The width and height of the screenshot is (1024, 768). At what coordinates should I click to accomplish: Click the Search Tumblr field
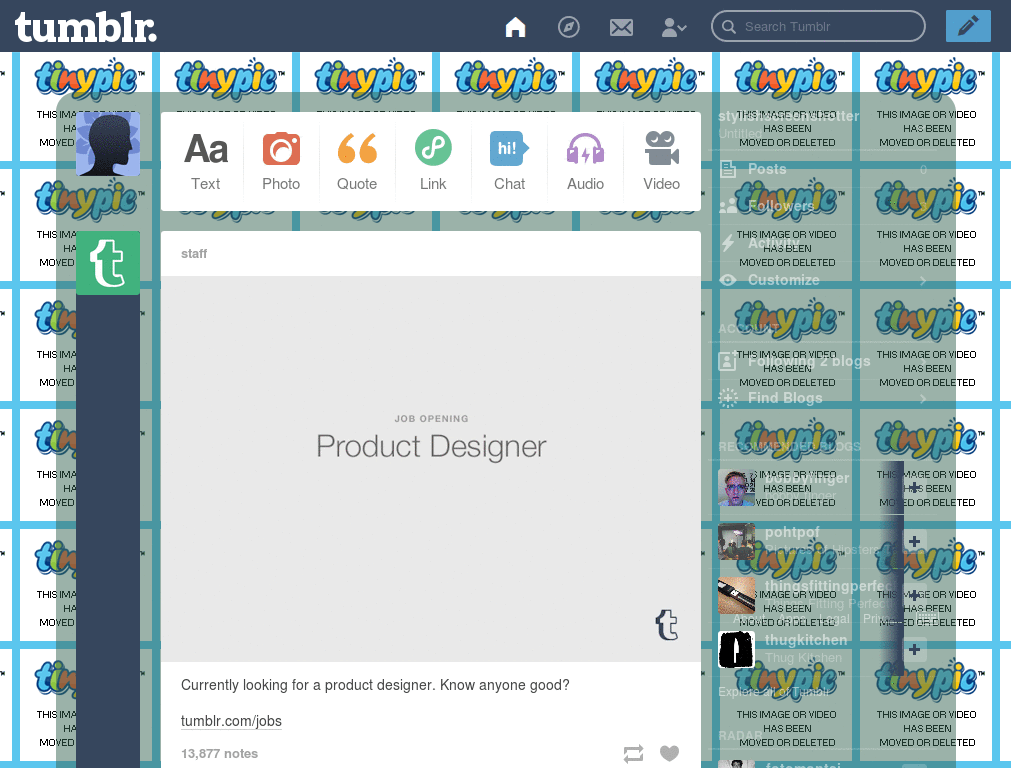coord(818,27)
